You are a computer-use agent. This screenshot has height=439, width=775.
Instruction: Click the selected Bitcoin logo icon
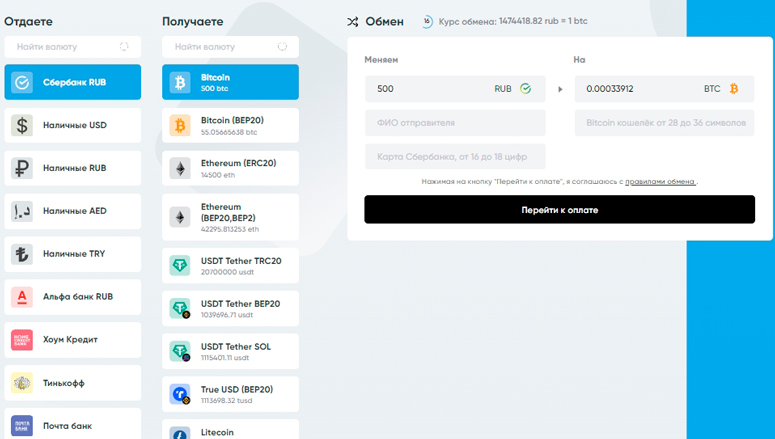click(x=180, y=82)
